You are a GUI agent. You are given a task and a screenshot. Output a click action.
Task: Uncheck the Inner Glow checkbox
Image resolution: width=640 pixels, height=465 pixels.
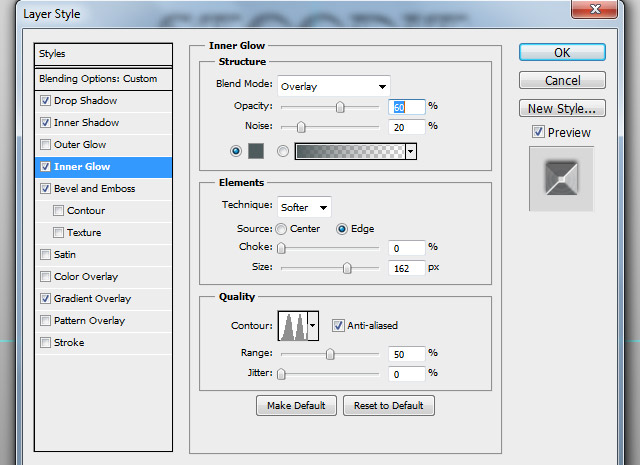coord(45,167)
